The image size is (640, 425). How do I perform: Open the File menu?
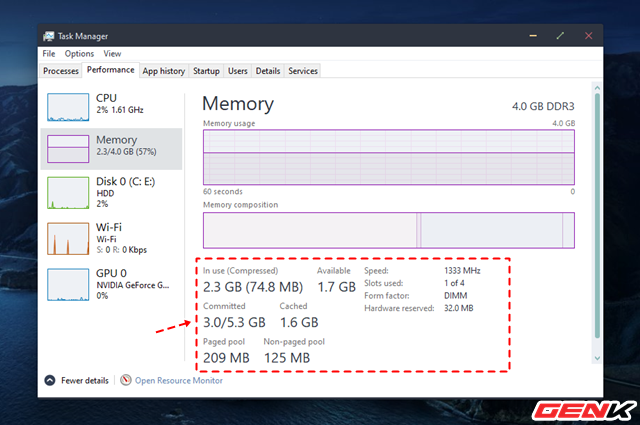pos(49,53)
